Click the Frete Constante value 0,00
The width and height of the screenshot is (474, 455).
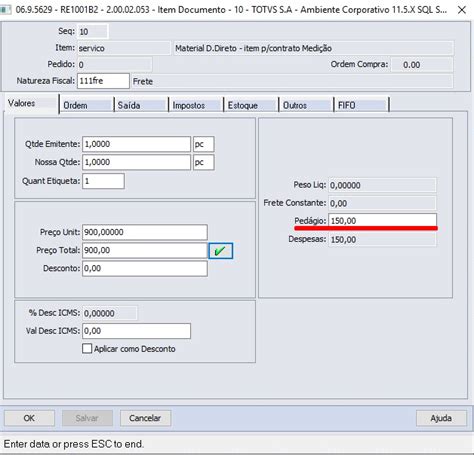coord(382,203)
